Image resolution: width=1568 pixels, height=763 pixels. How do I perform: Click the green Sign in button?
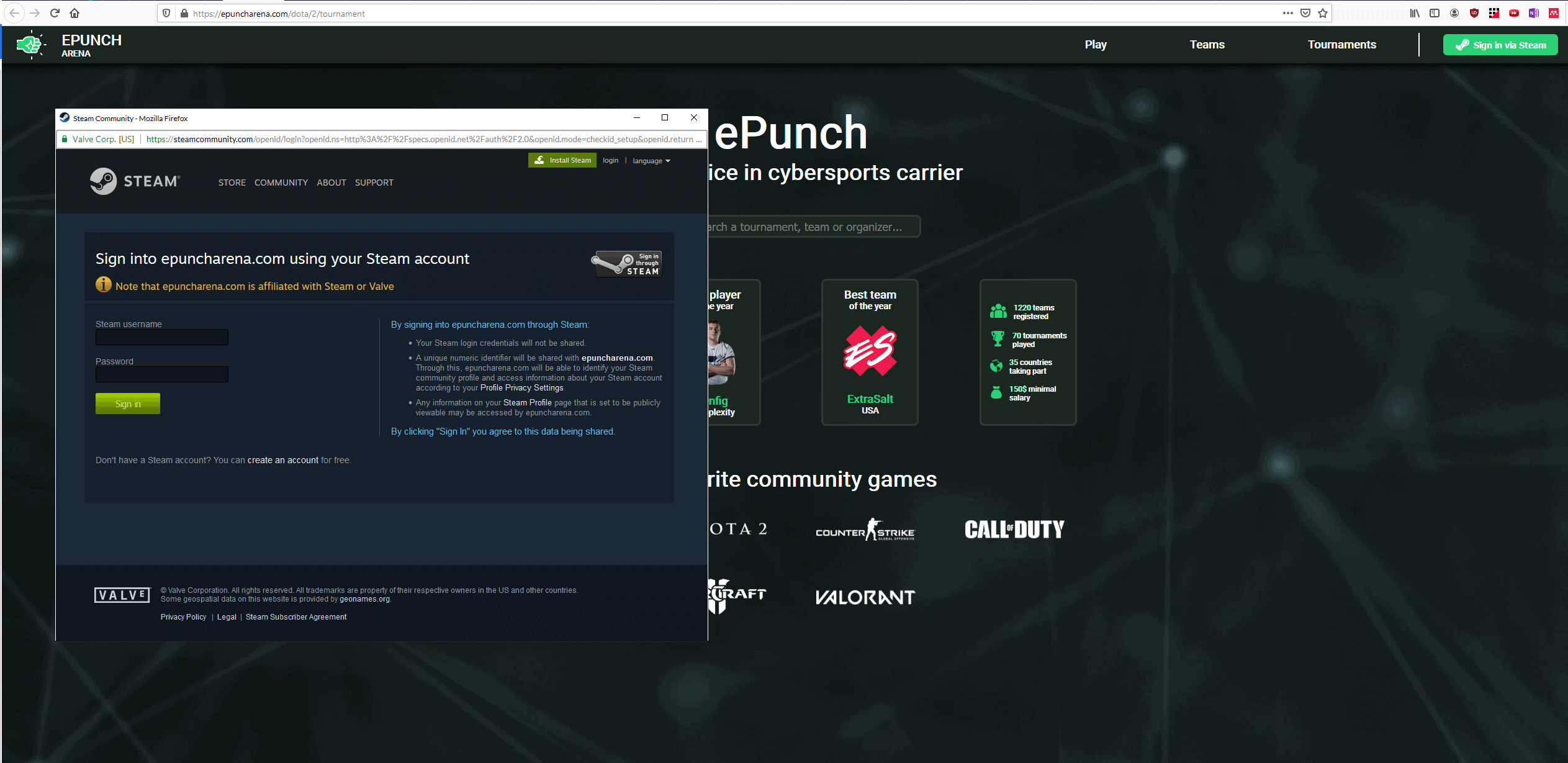pyautogui.click(x=128, y=404)
